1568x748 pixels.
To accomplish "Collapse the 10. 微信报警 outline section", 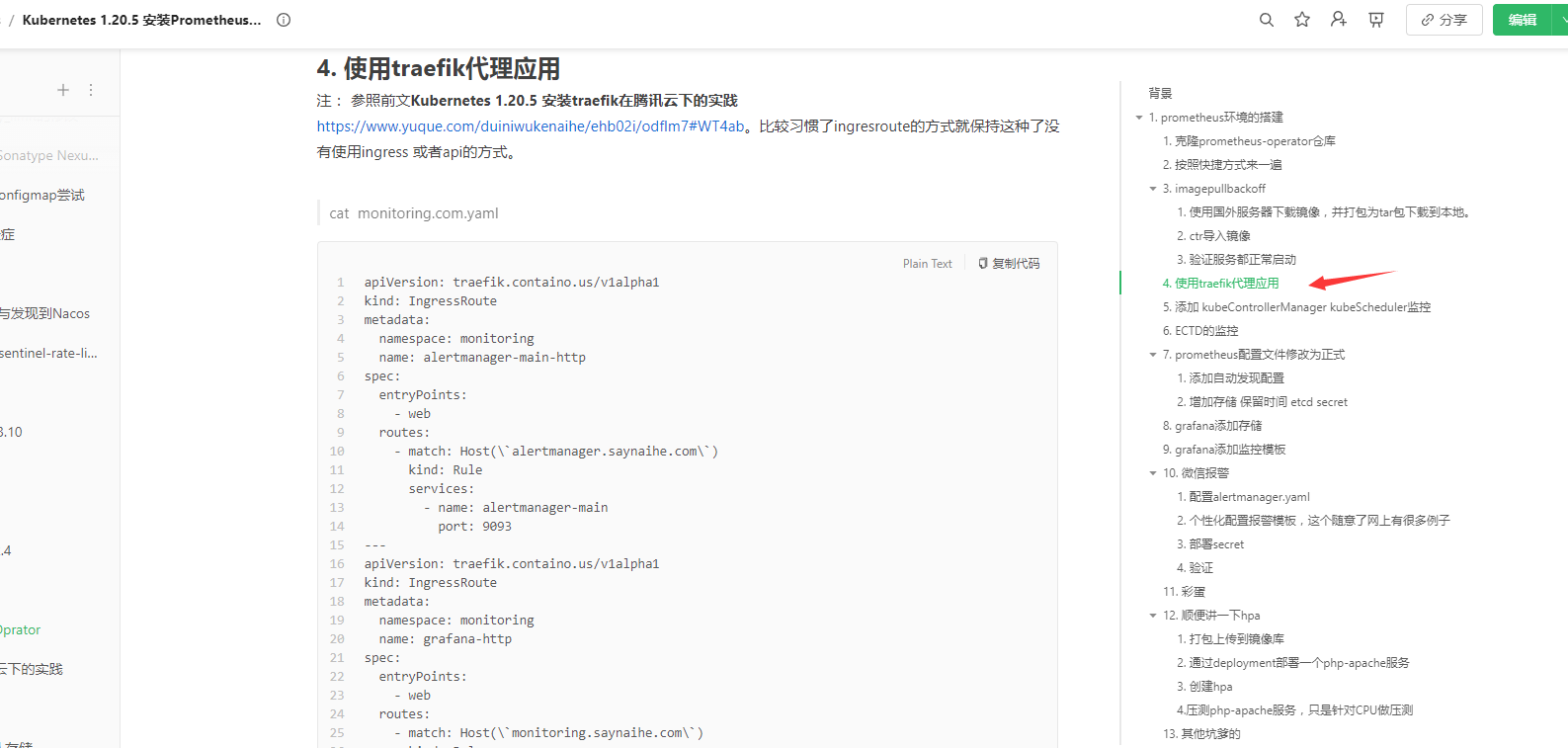I will pyautogui.click(x=1153, y=473).
